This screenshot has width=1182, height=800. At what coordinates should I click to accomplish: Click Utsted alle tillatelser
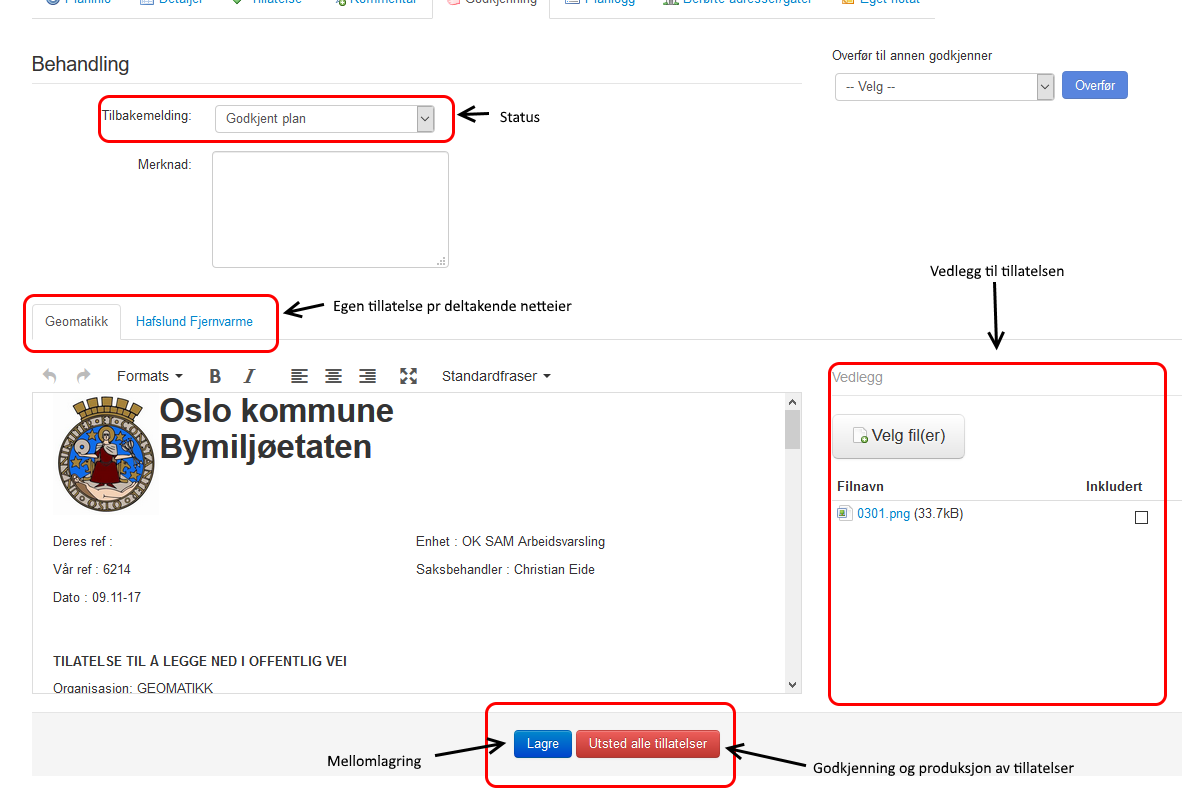pos(648,743)
